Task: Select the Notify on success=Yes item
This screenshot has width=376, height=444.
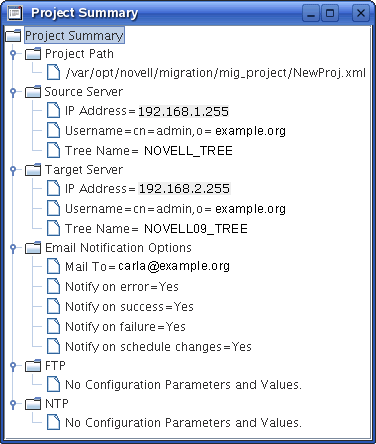Action: tap(129, 307)
